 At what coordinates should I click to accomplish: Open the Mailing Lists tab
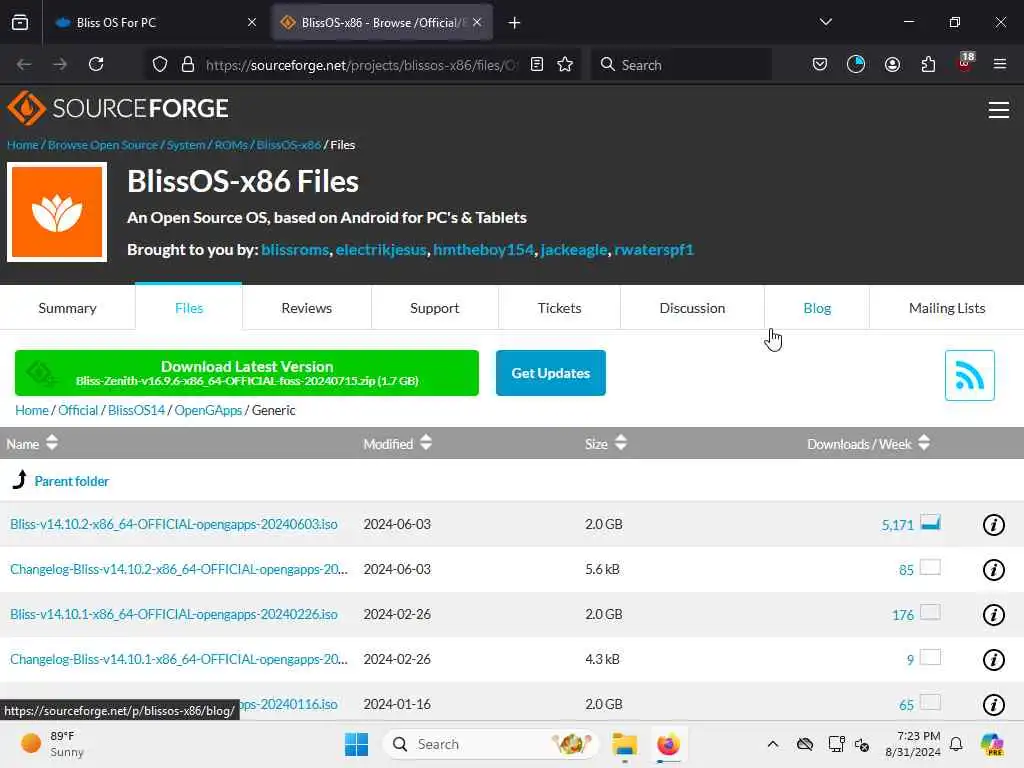pos(947,308)
